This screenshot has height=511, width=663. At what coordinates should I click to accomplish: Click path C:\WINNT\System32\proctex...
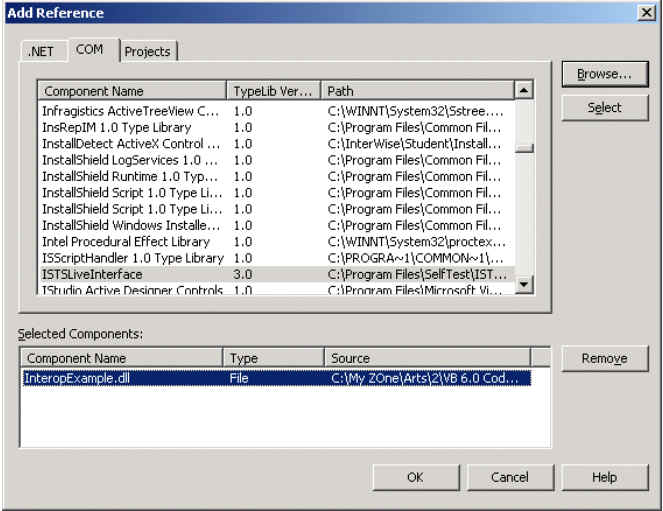point(416,242)
